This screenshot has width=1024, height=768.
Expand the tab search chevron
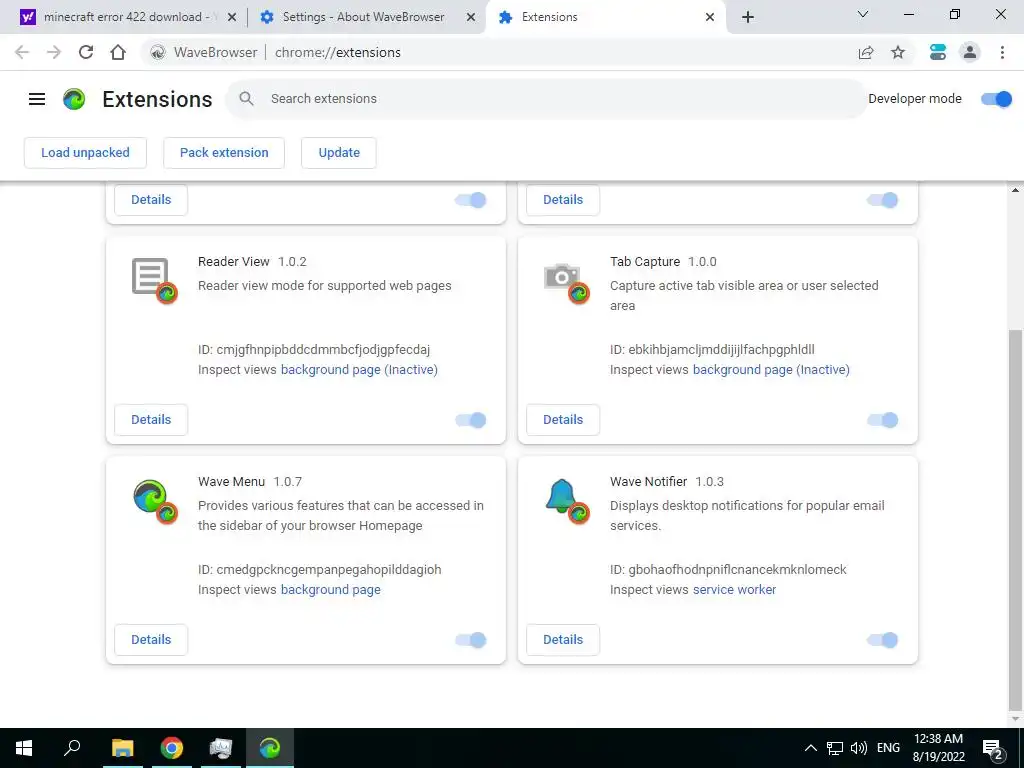[x=863, y=14]
